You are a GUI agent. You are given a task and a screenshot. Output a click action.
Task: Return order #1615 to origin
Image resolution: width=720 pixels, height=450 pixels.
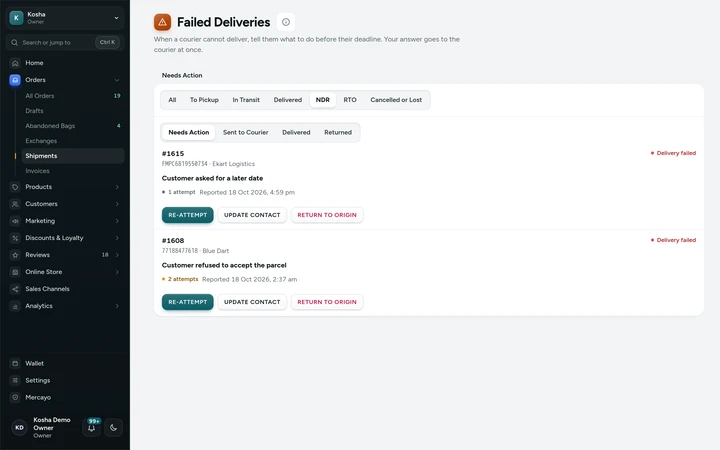tap(327, 215)
